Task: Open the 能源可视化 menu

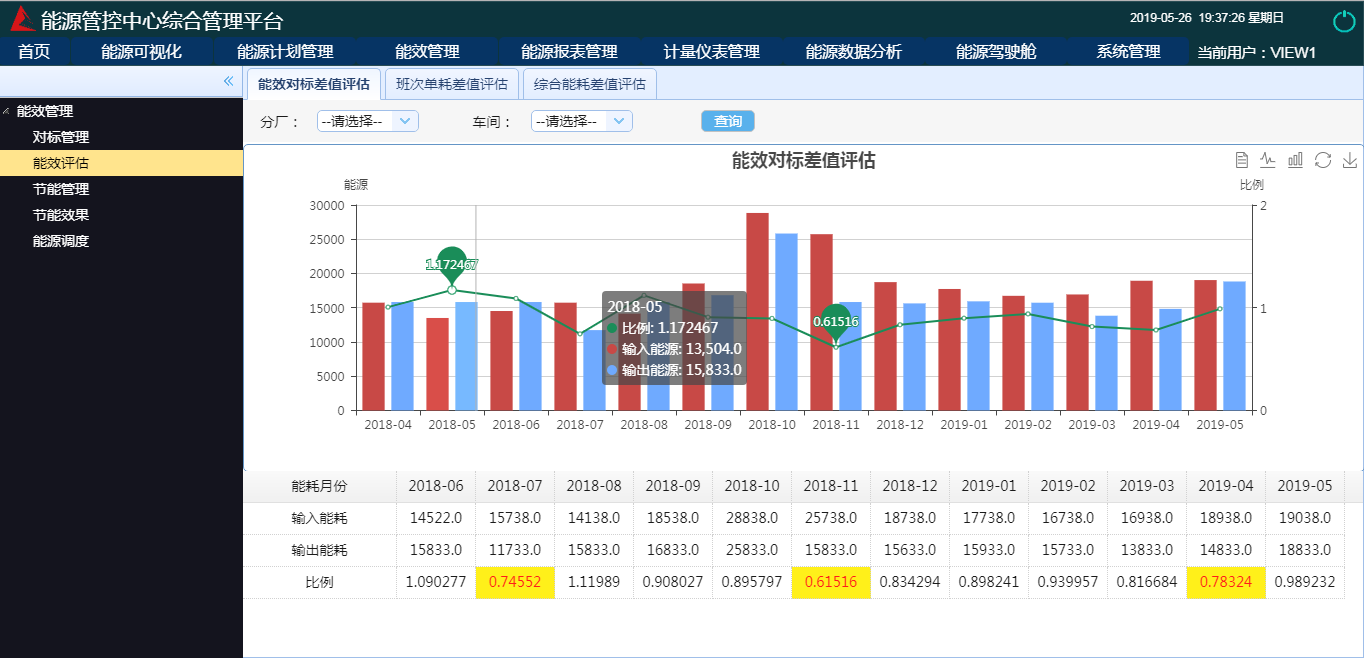Action: [141, 52]
